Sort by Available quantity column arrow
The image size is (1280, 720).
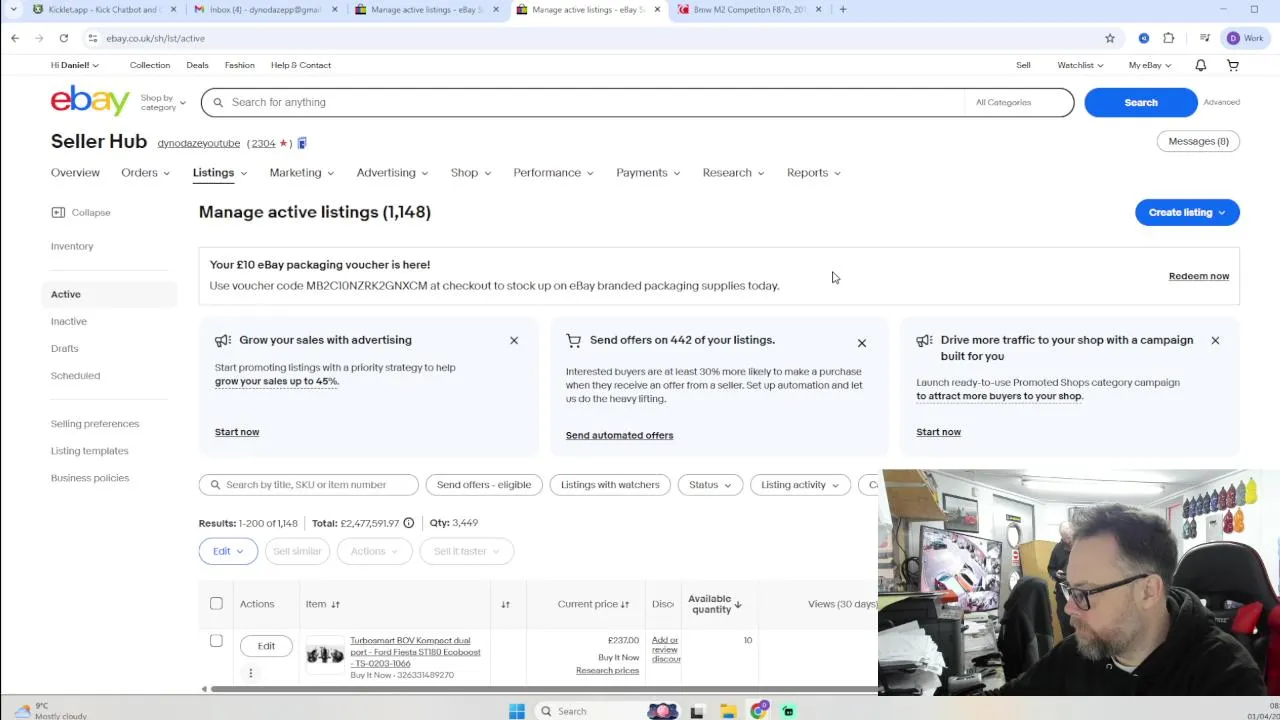[738, 604]
